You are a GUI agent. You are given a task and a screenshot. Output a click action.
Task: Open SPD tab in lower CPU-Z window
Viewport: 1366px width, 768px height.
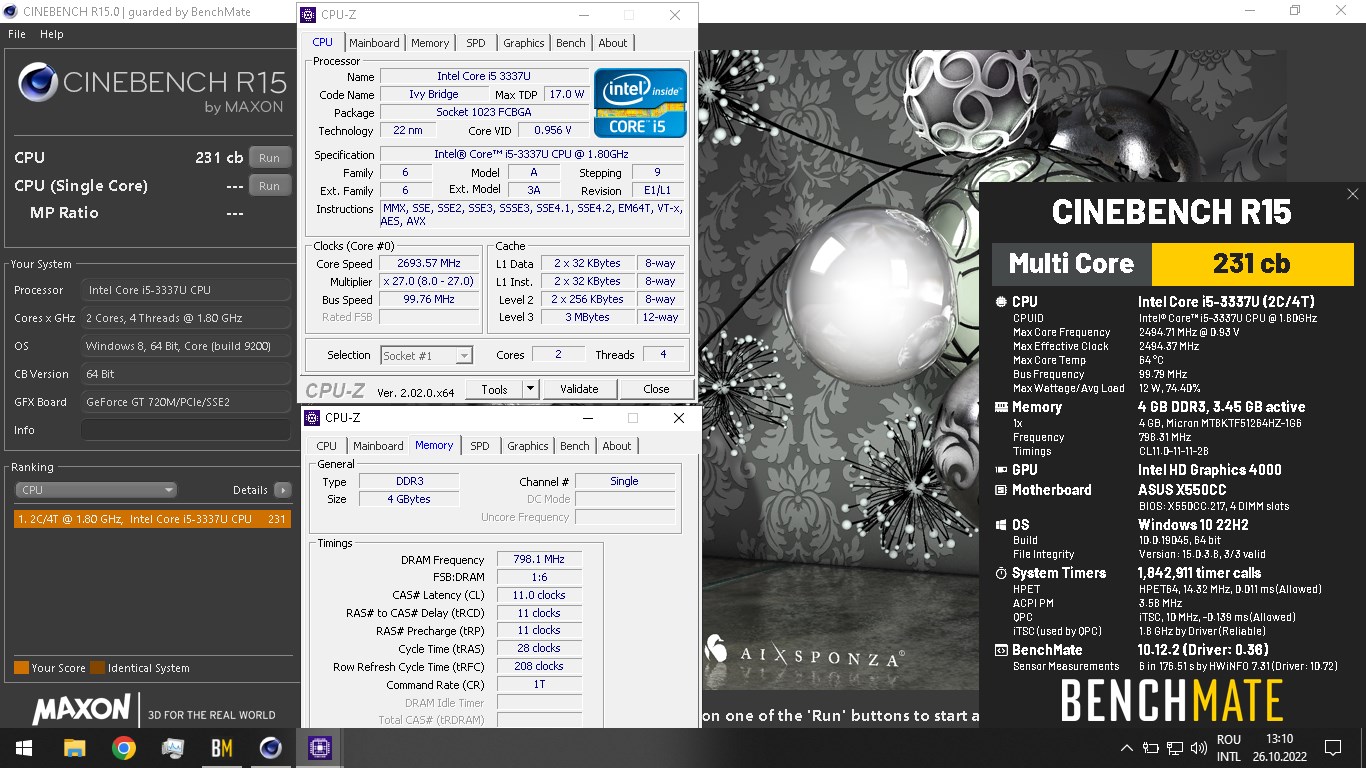(480, 446)
